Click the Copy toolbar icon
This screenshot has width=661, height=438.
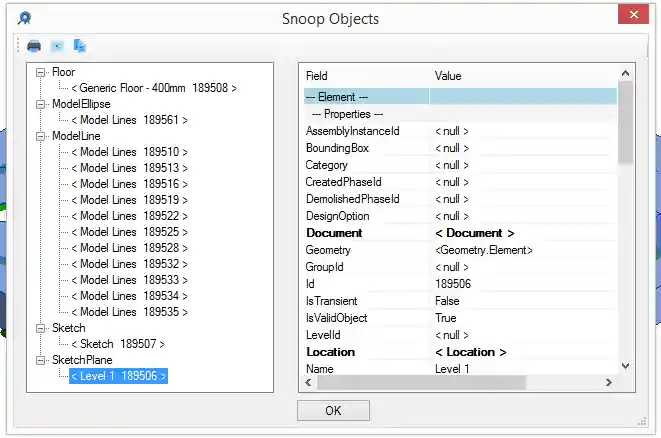pos(80,46)
